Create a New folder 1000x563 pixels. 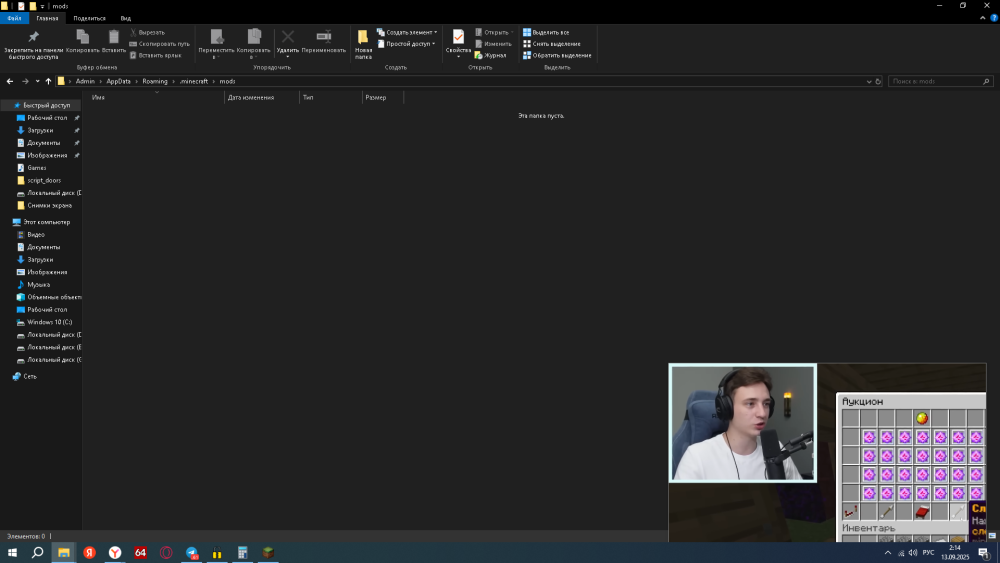[x=363, y=45]
